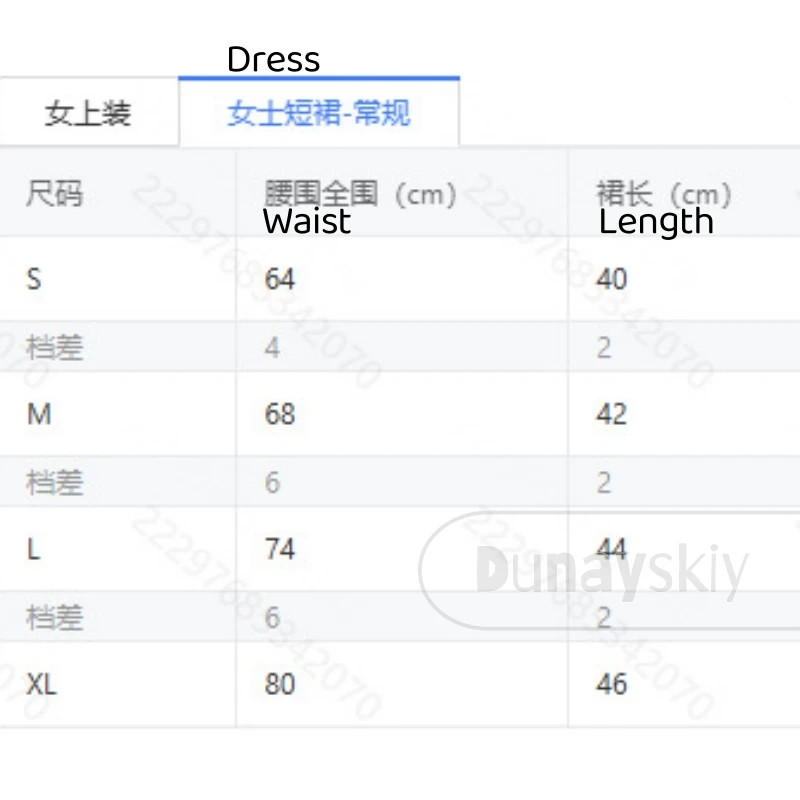Click waist value 74 for size L
Screen dimensions: 800x800
(x=280, y=549)
